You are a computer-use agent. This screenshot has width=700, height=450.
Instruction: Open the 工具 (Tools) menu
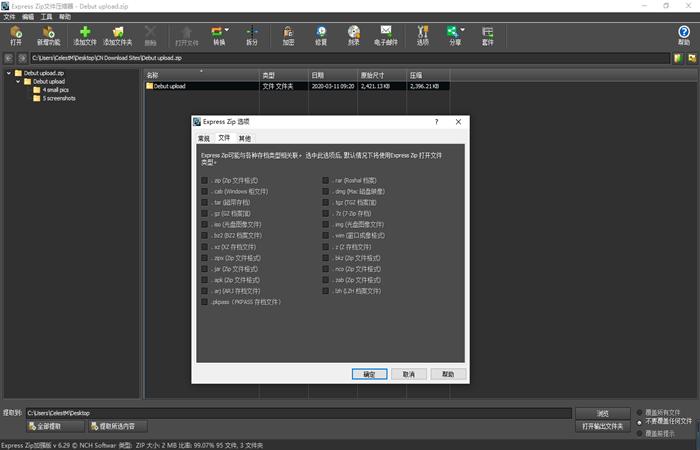click(x=46, y=17)
